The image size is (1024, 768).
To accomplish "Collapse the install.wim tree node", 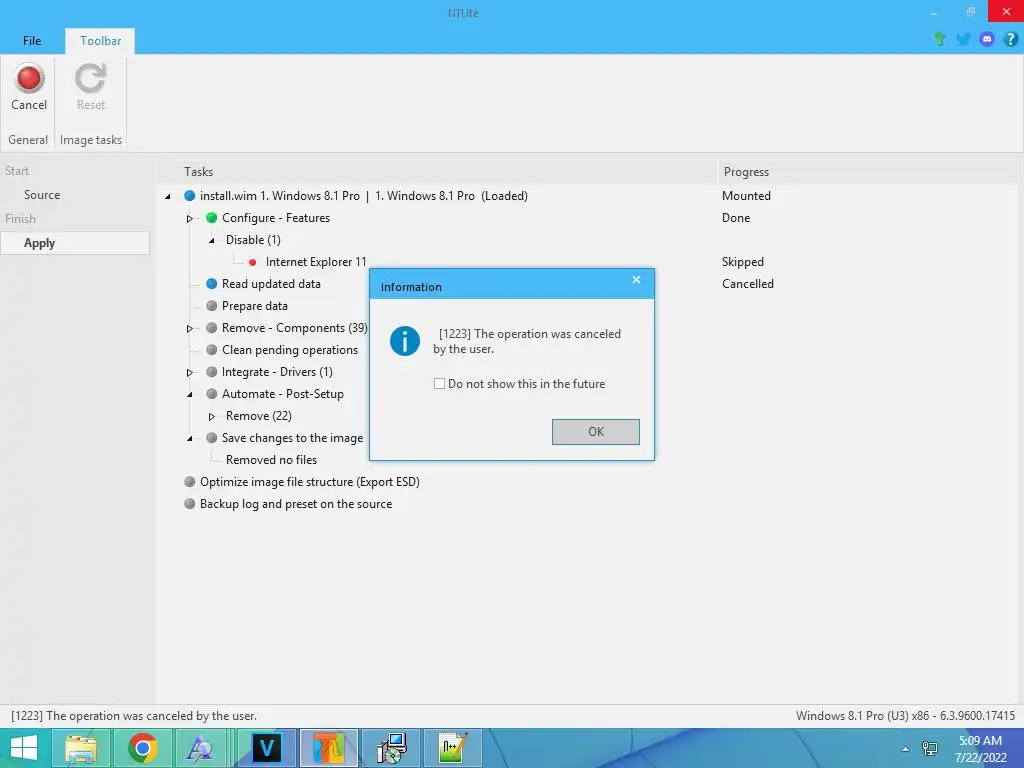I will 168,196.
